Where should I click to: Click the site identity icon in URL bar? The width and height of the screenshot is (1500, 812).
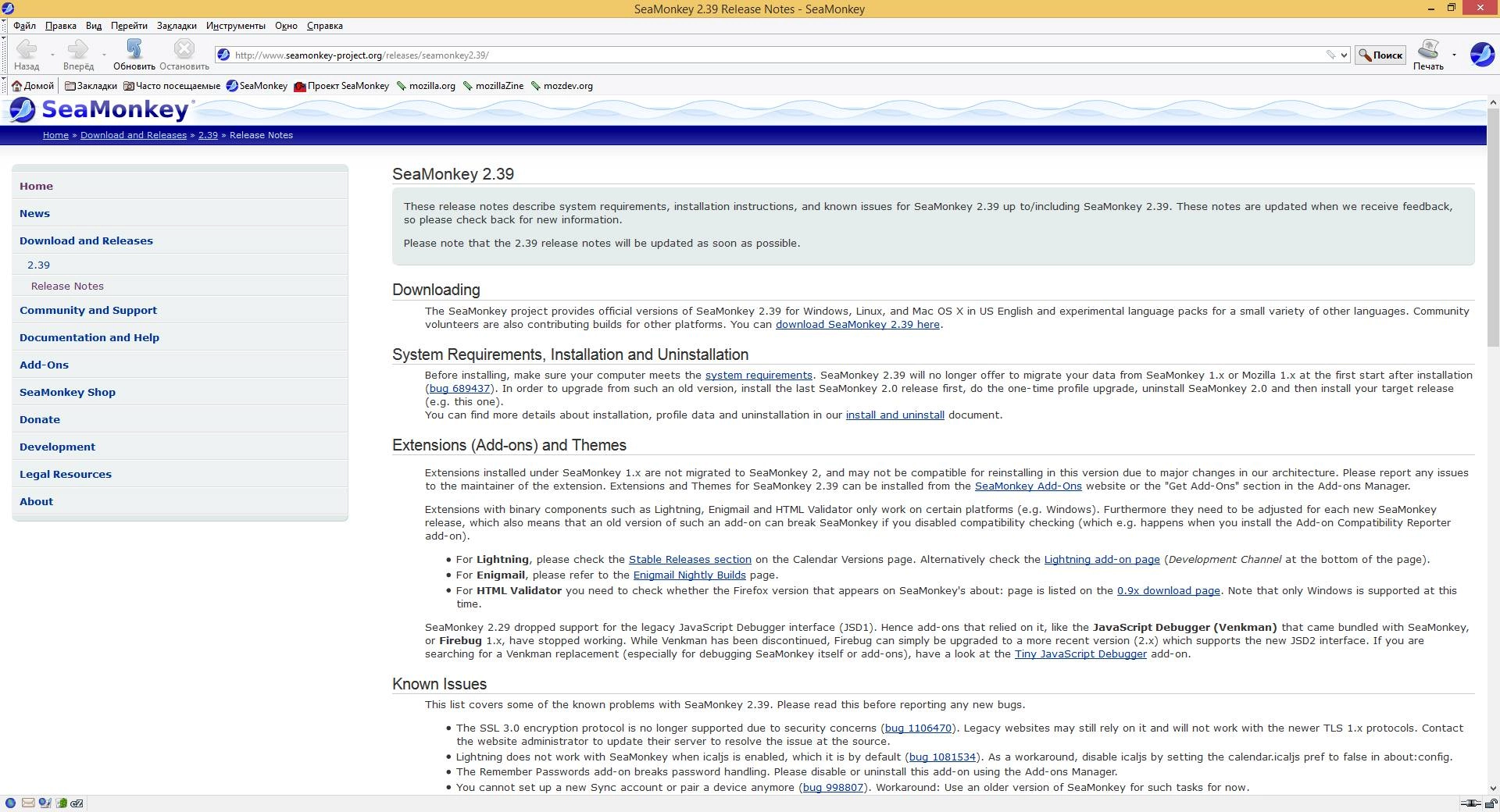(223, 55)
